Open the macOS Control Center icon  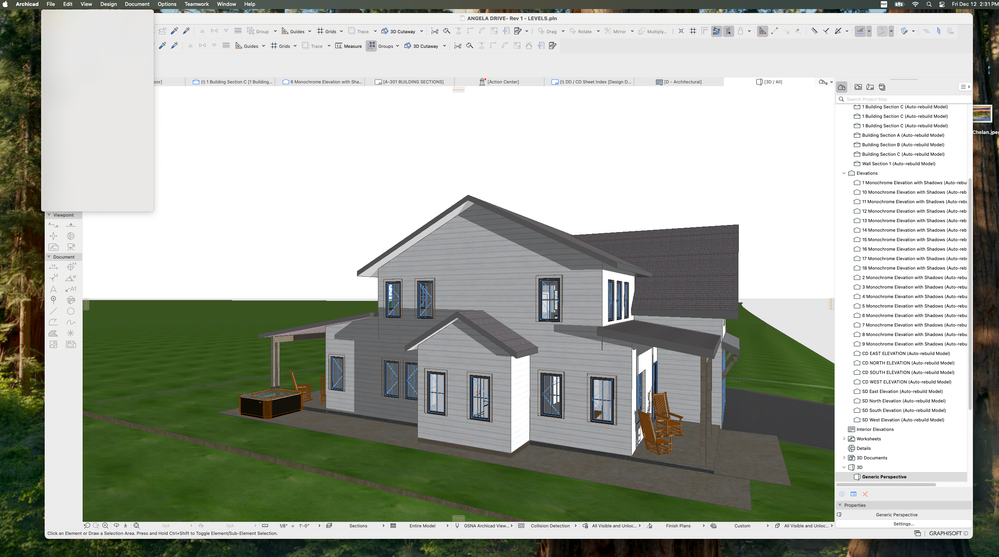pyautogui.click(x=942, y=4)
